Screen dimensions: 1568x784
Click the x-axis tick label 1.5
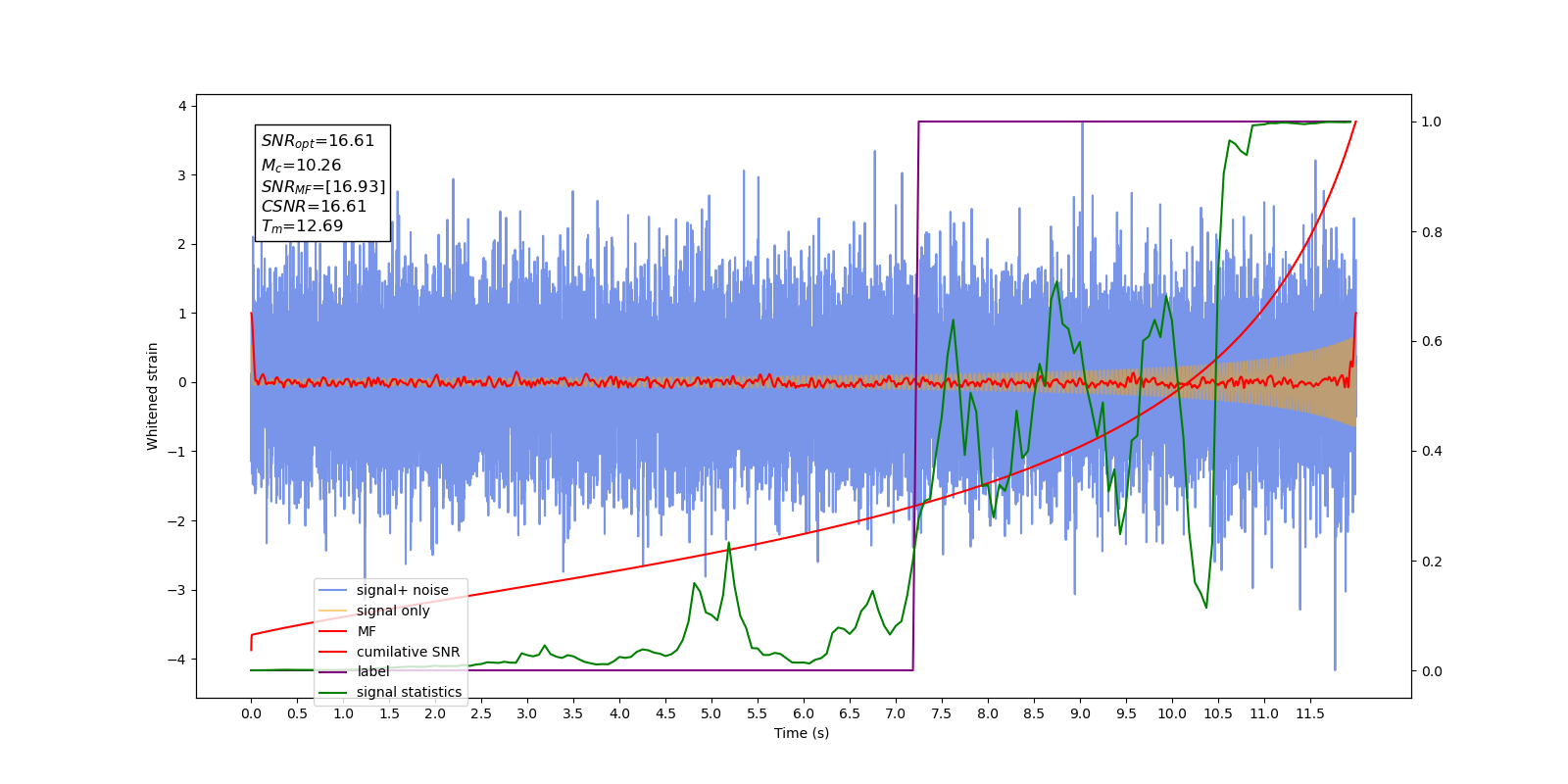[x=389, y=713]
